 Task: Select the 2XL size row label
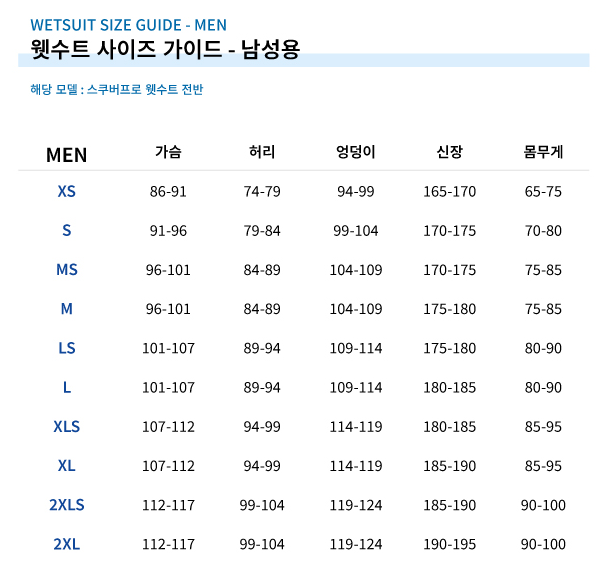tap(67, 544)
